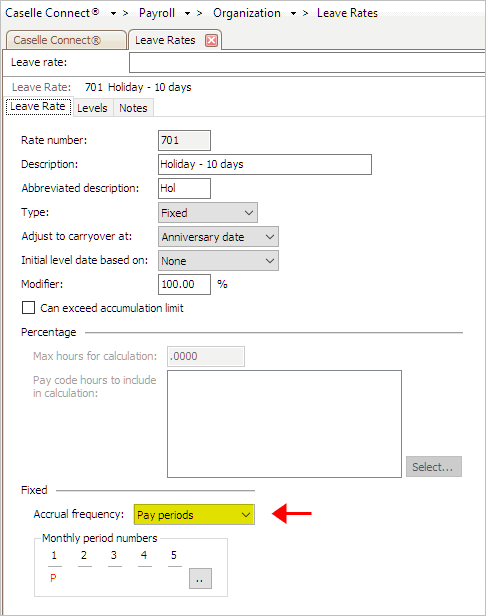The image size is (486, 616).
Task: Select the Leave Rate sub-tab
Action: pyautogui.click(x=38, y=107)
